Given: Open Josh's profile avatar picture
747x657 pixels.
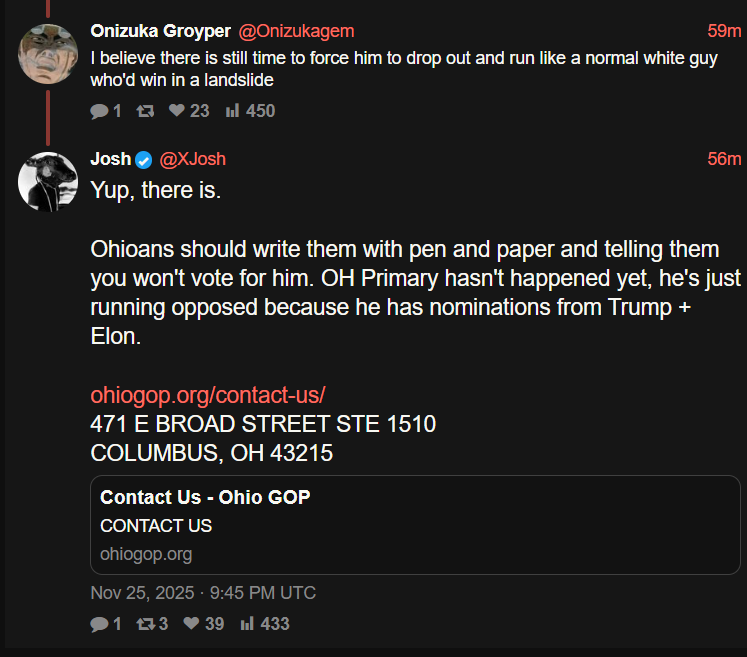Looking at the screenshot, I should (x=48, y=182).
